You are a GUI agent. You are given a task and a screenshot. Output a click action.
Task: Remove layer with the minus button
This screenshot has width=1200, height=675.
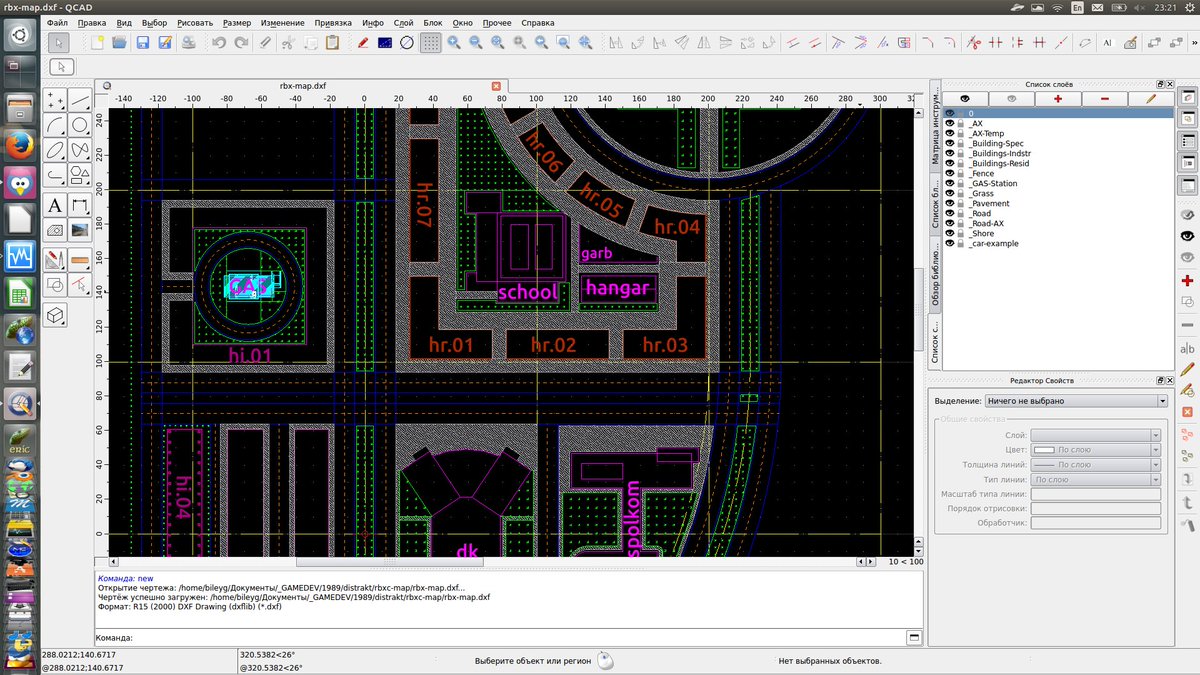tap(1104, 99)
